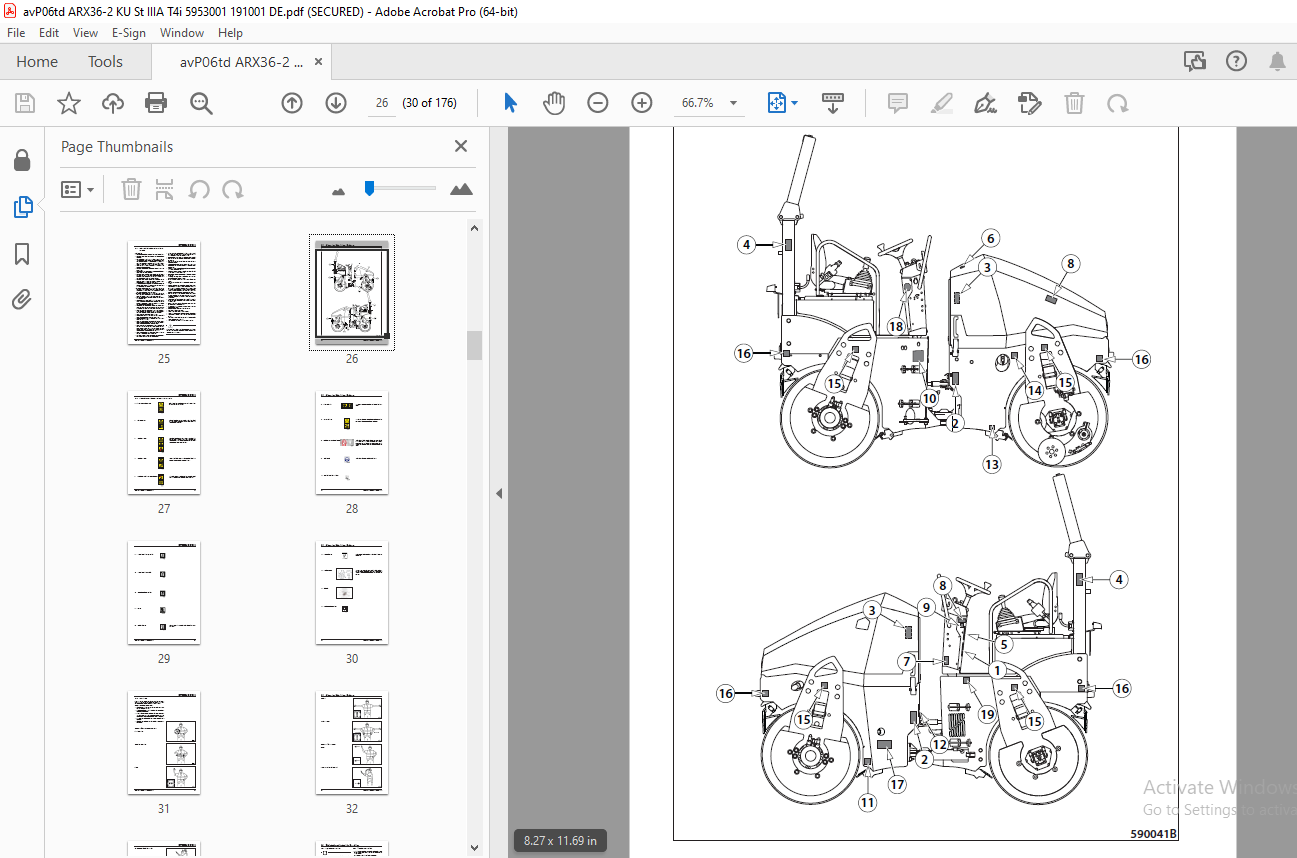Go to previous page with up arrow
Image resolution: width=1297 pixels, height=858 pixels.
[x=292, y=103]
